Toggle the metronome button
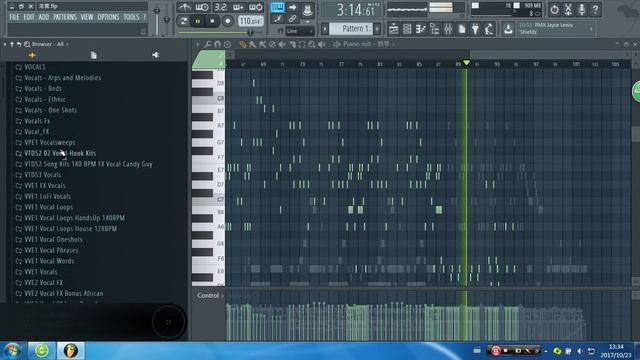 coord(184,7)
